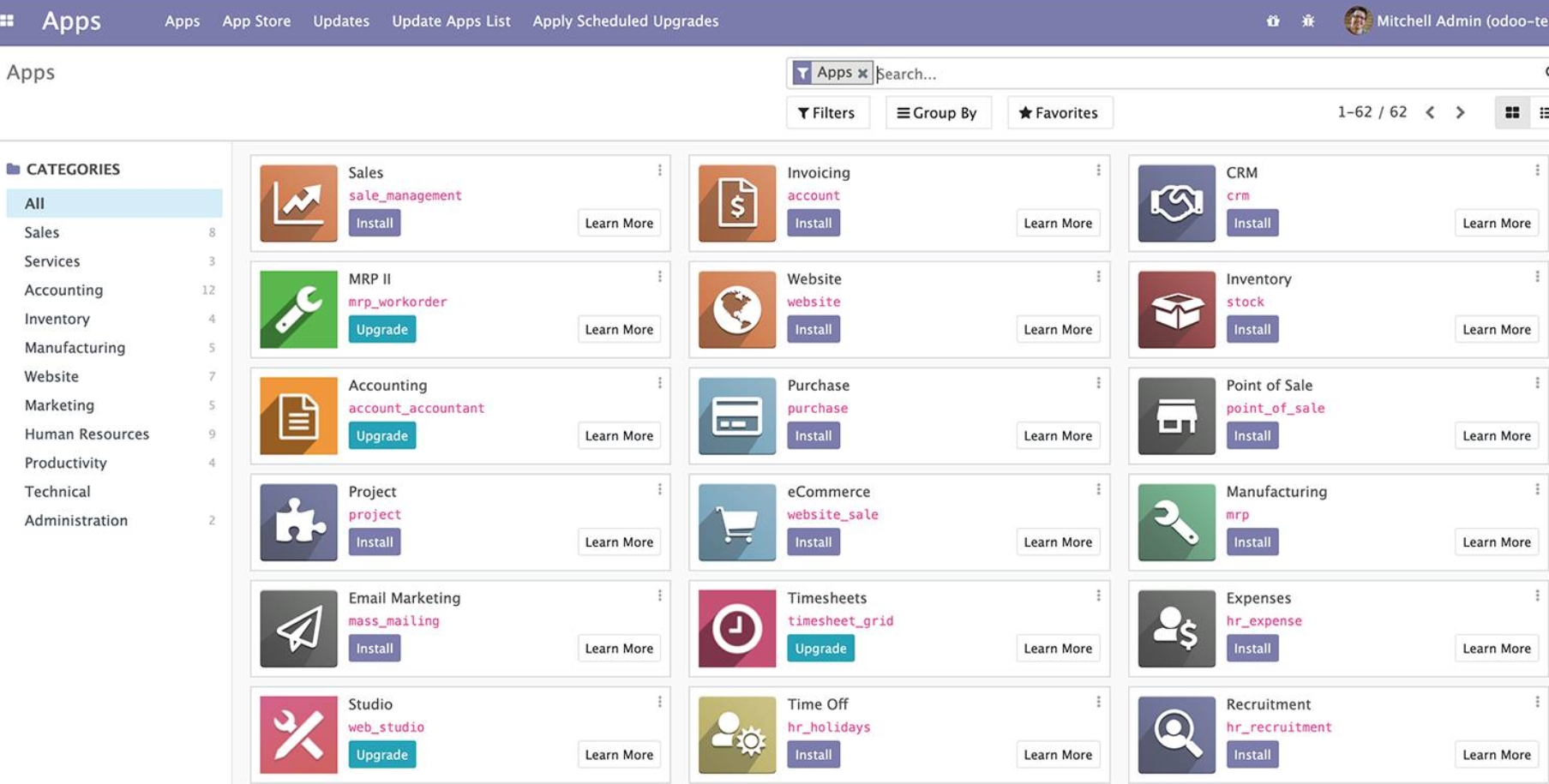1549x784 pixels.
Task: Remove the Apps filter tag
Action: pyautogui.click(x=862, y=74)
